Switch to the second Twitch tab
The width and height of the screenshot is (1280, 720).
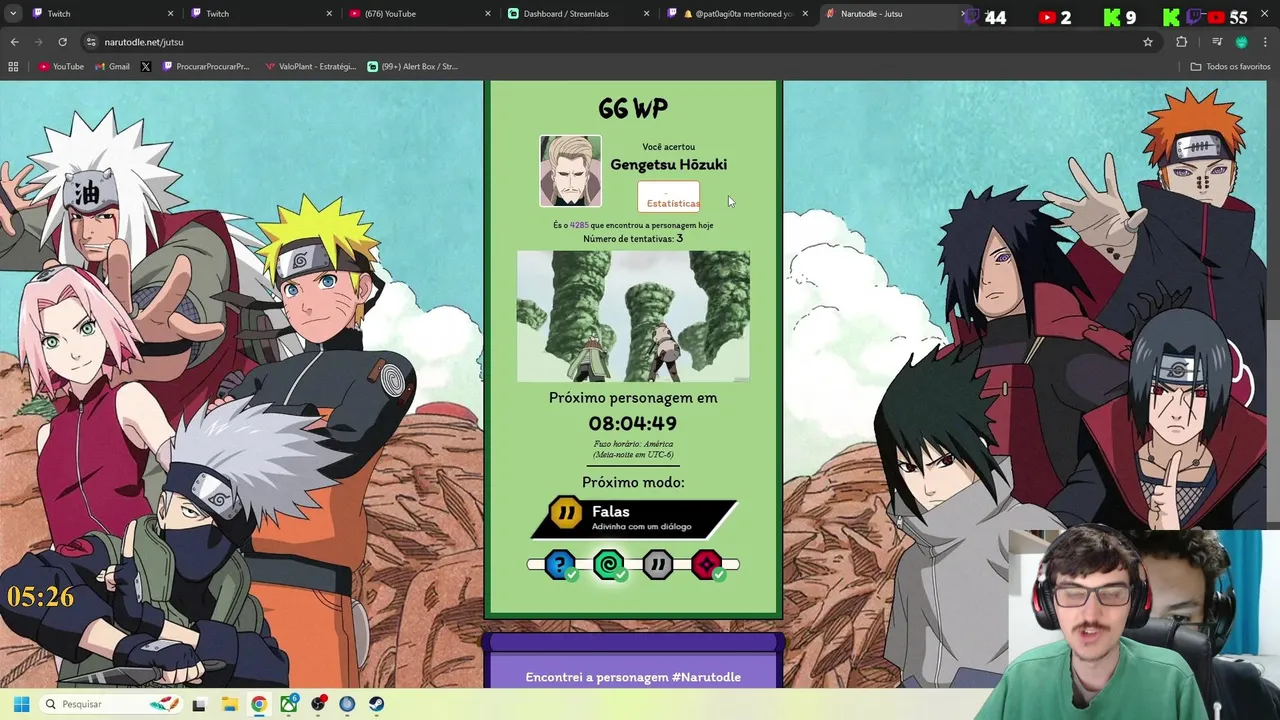pos(260,14)
